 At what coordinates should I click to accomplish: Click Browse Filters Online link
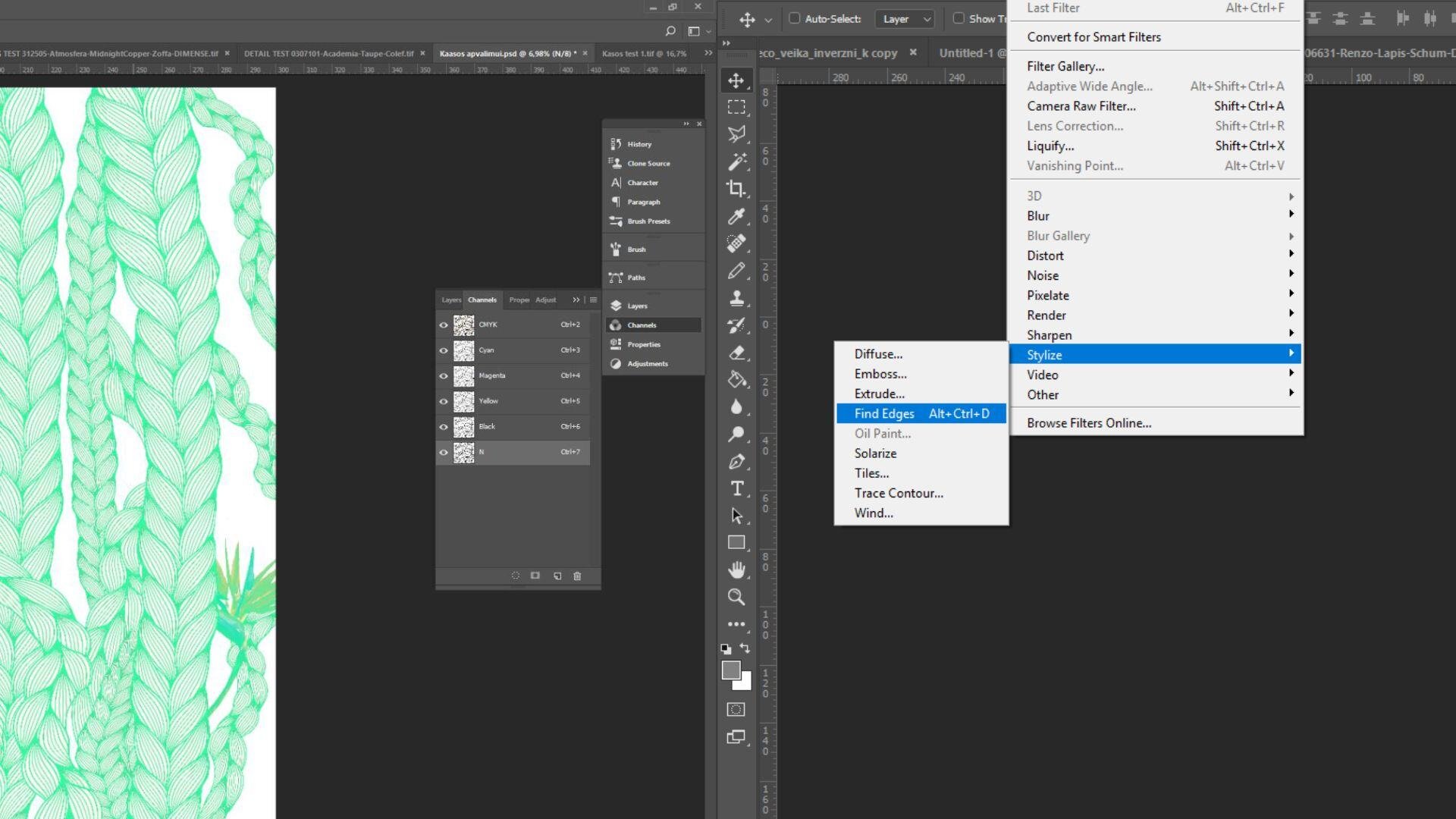coord(1088,423)
